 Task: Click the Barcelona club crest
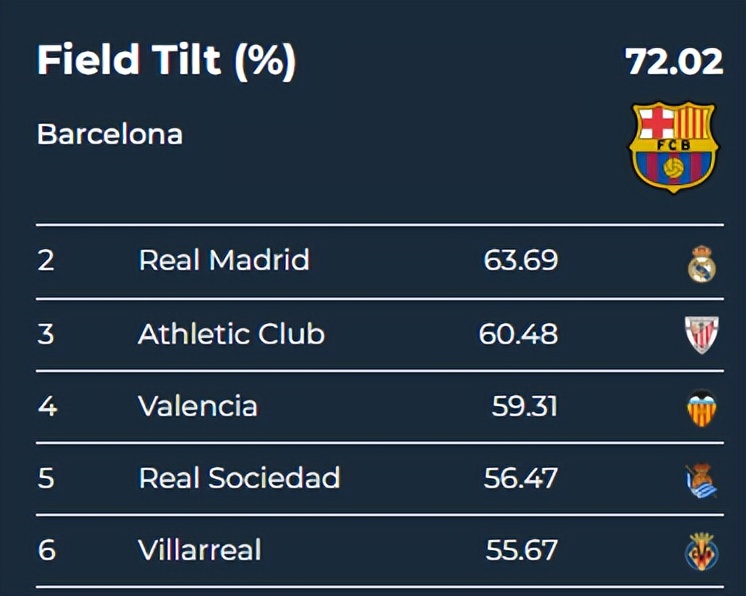[x=673, y=145]
